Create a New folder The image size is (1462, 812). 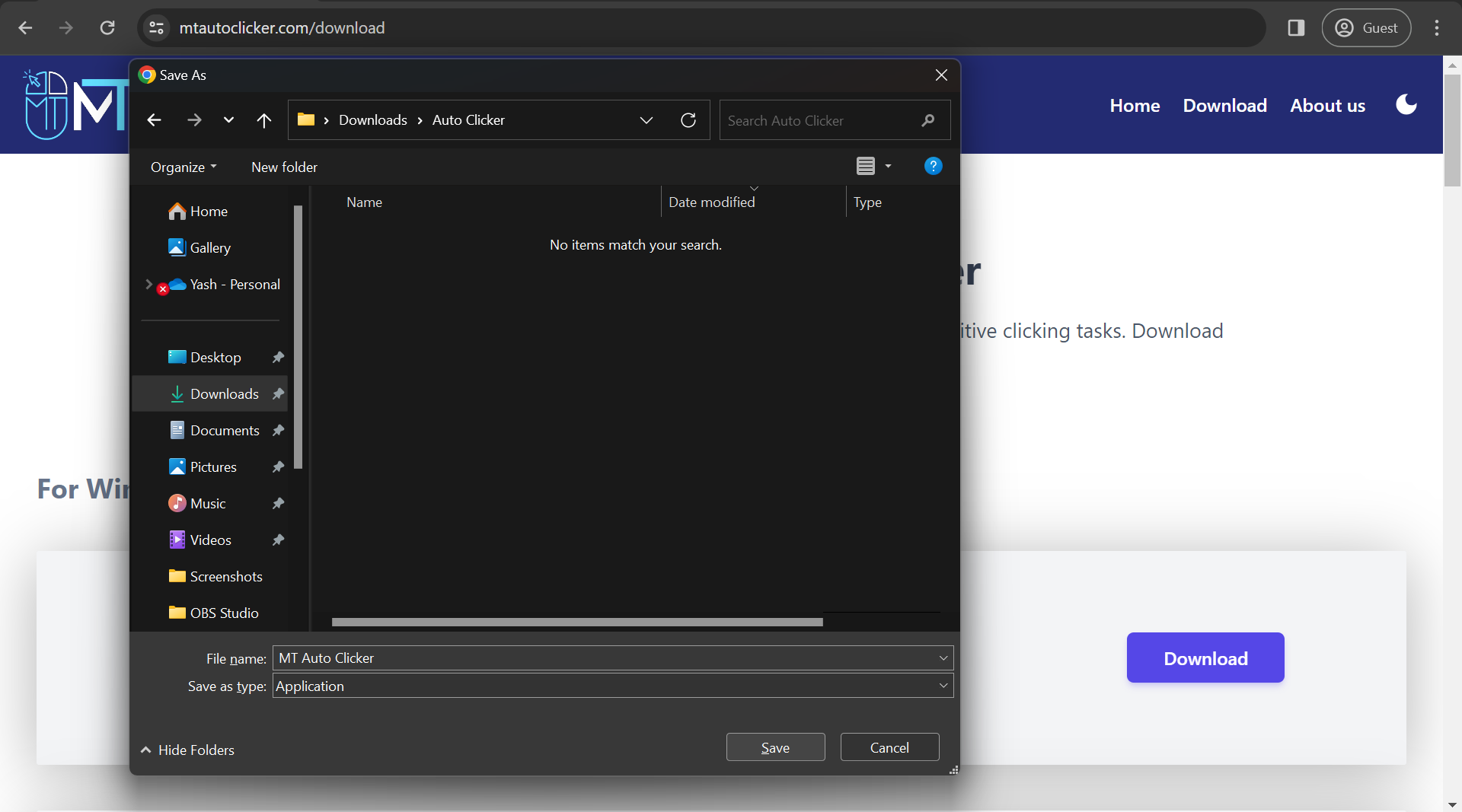pyautogui.click(x=284, y=167)
